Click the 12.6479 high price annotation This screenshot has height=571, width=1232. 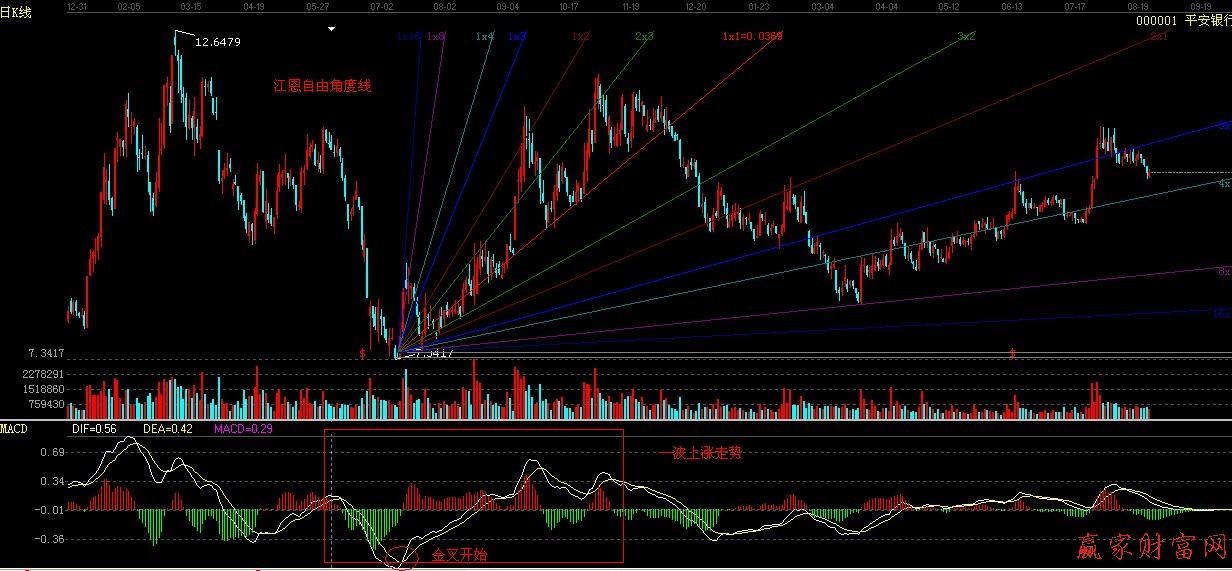(x=217, y=43)
